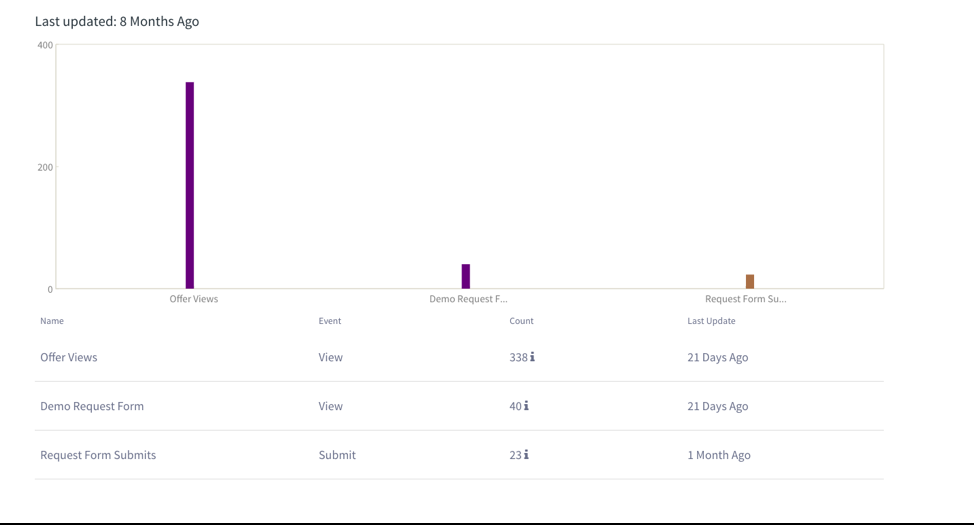Select the brown Request Form Submits bar
The height and width of the screenshot is (525, 974).
coord(750,282)
